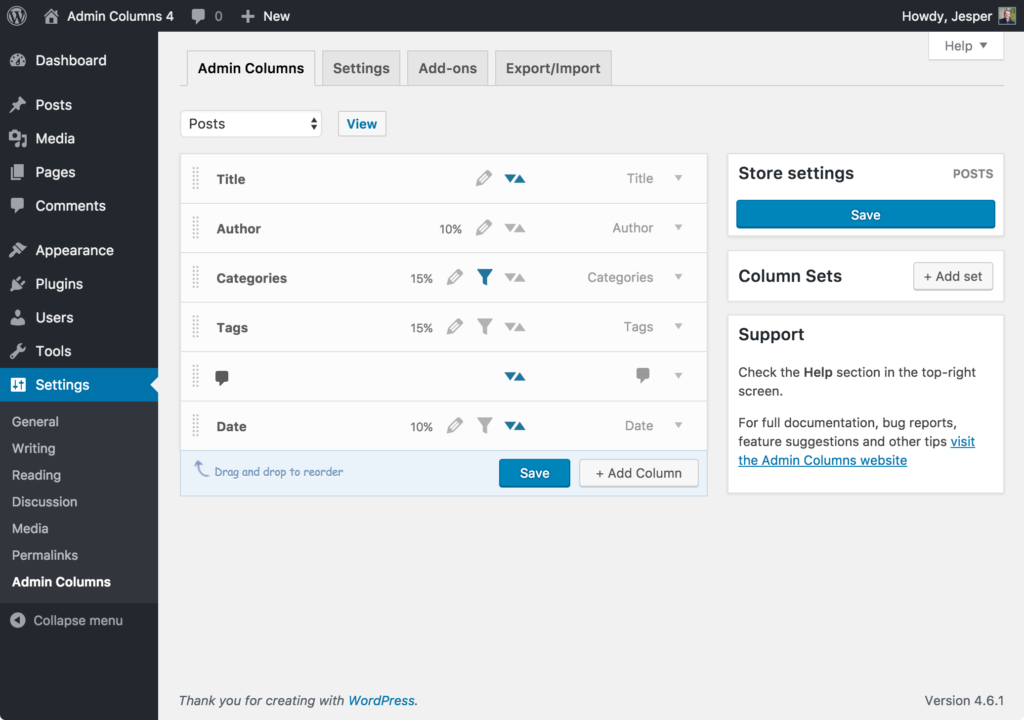
Task: Open the Posts list type dropdown
Action: coord(251,123)
